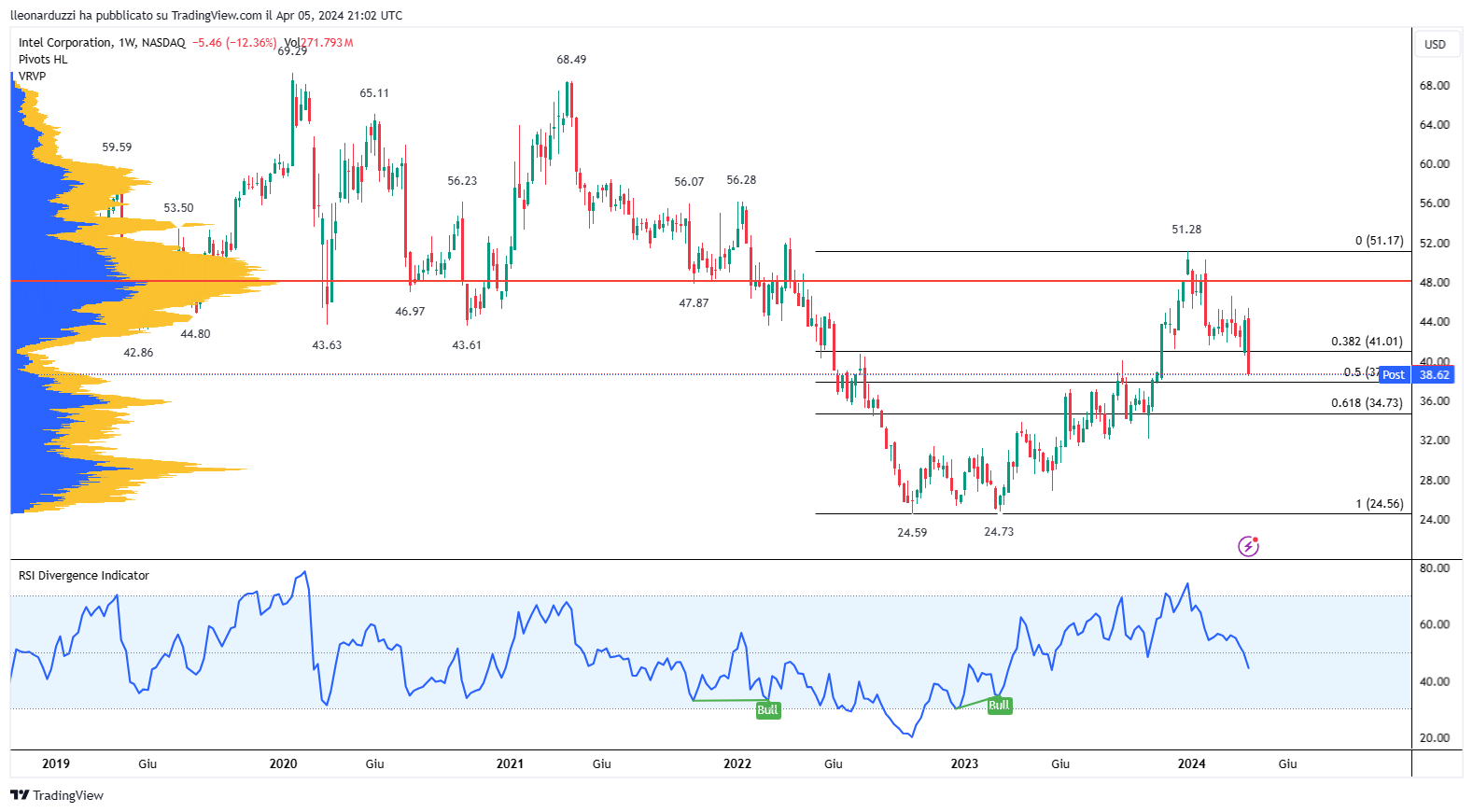Click the 69.29 pivot high label
Screen dimensions: 1473x812
(x=292, y=51)
